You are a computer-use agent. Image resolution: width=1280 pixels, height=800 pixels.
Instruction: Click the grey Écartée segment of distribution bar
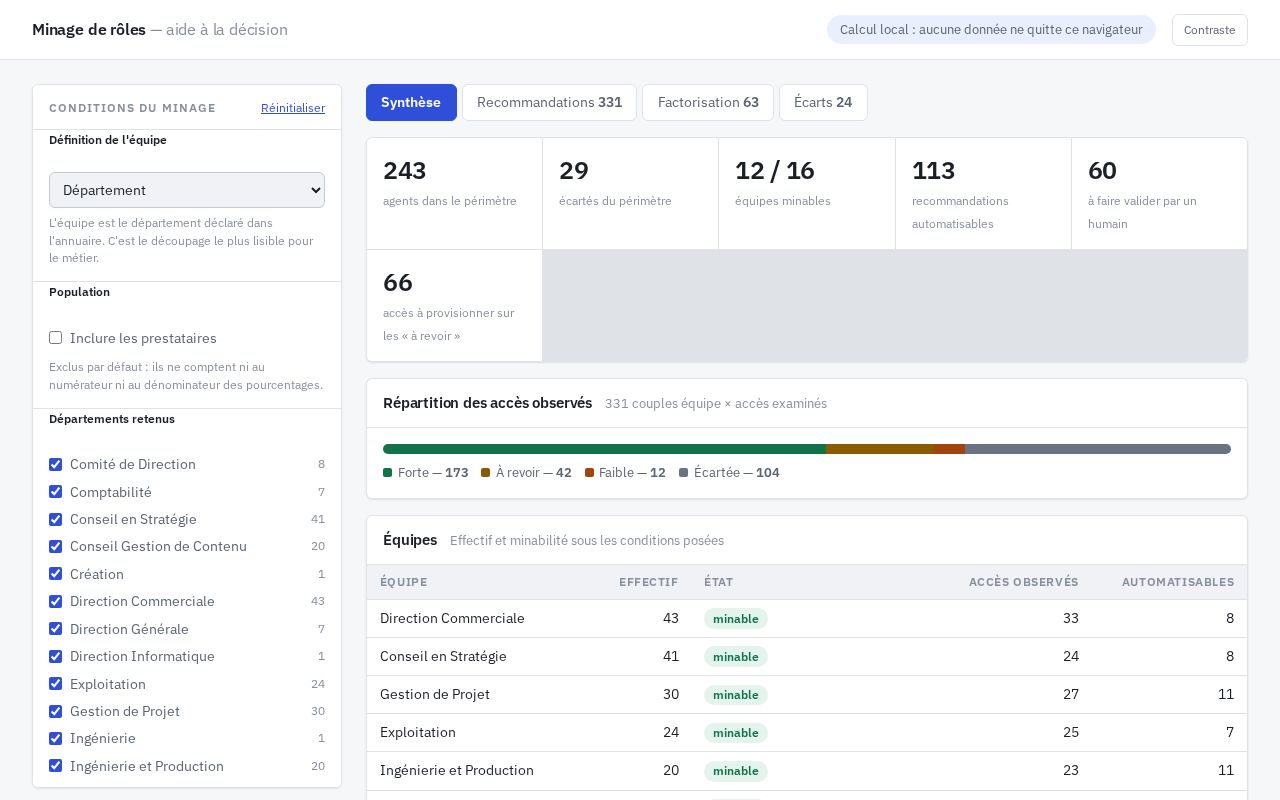click(1098, 449)
